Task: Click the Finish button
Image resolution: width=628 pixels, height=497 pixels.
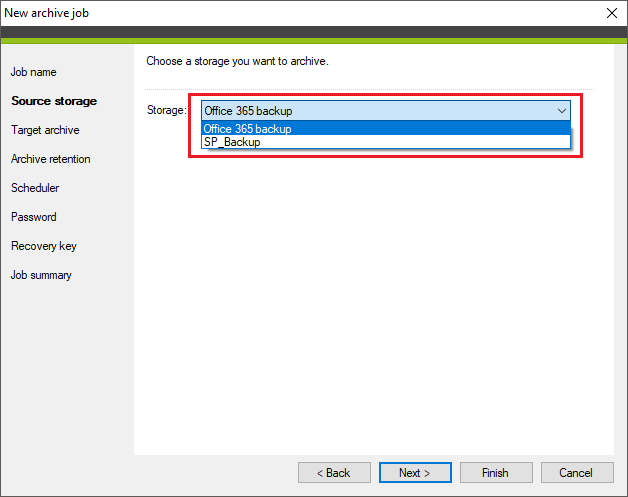Action: click(x=496, y=473)
